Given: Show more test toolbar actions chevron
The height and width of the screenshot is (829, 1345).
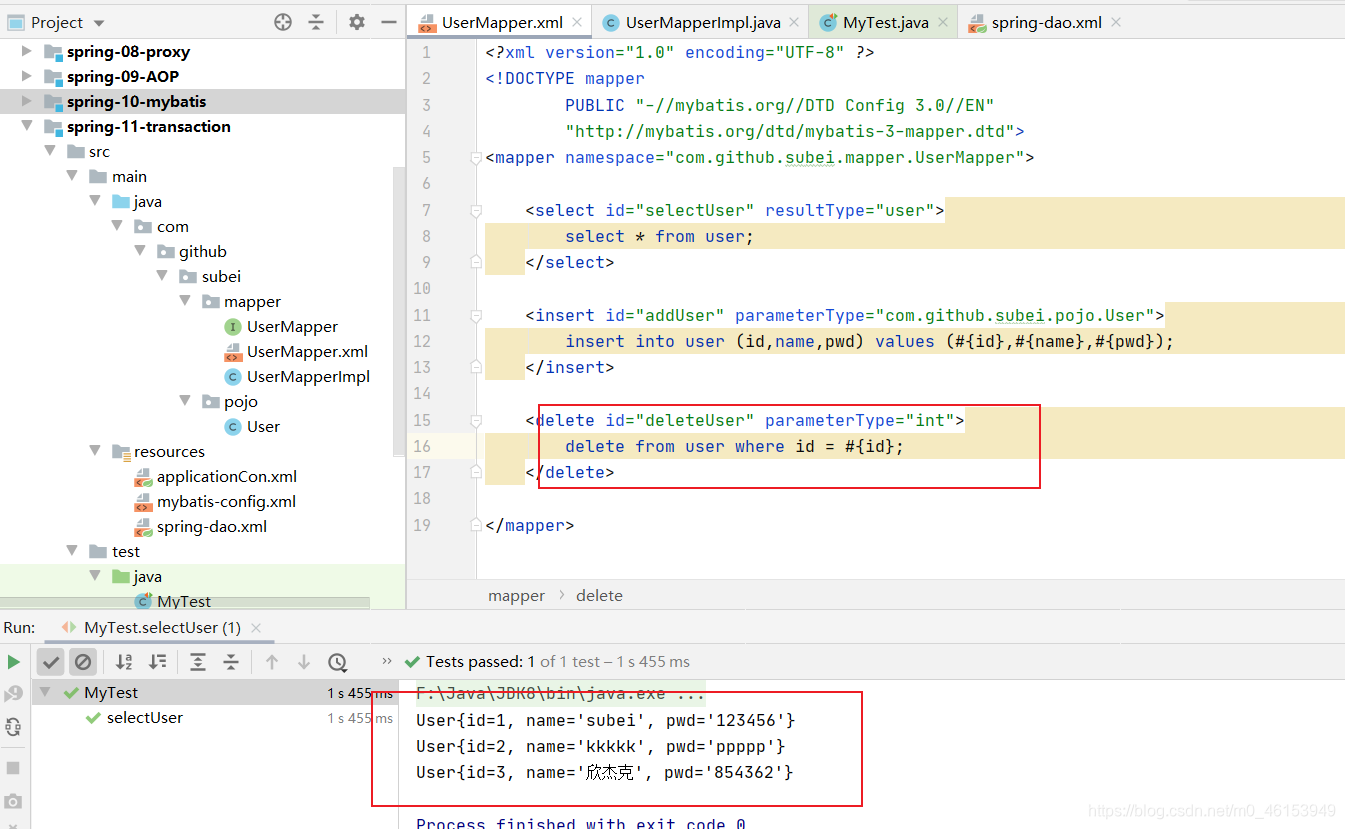Looking at the screenshot, I should [x=387, y=661].
